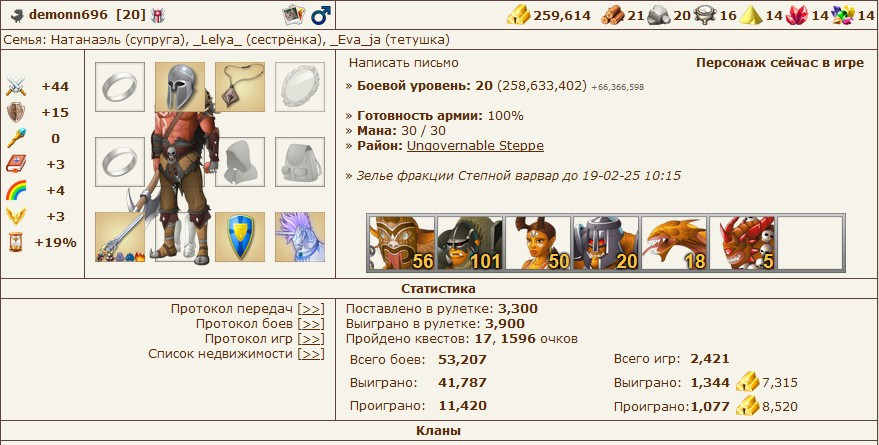Viewport: 879px width, 445px height.
Task: Click the blue shield equipment slot
Action: pos(240,237)
